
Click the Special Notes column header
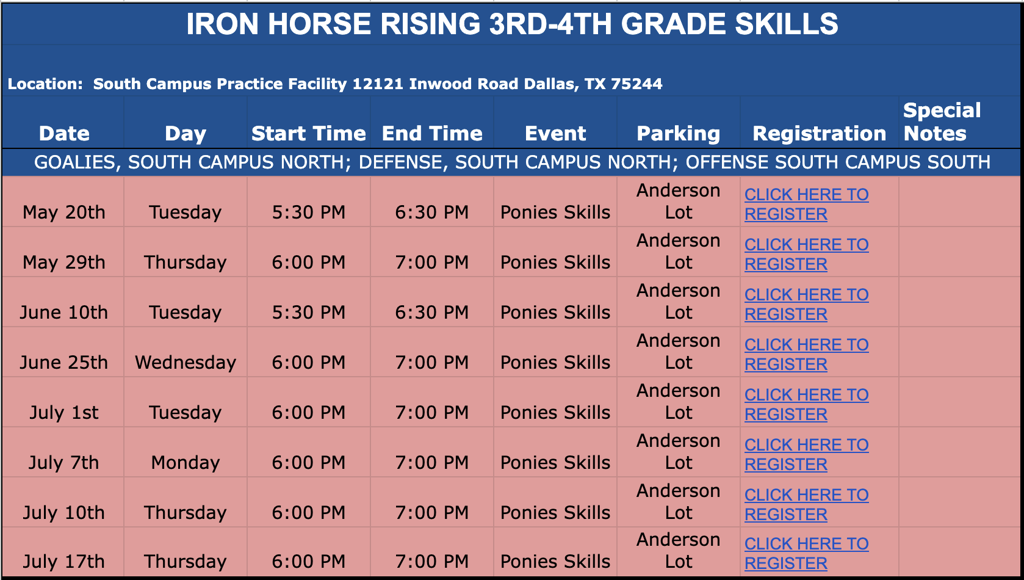(x=941, y=122)
